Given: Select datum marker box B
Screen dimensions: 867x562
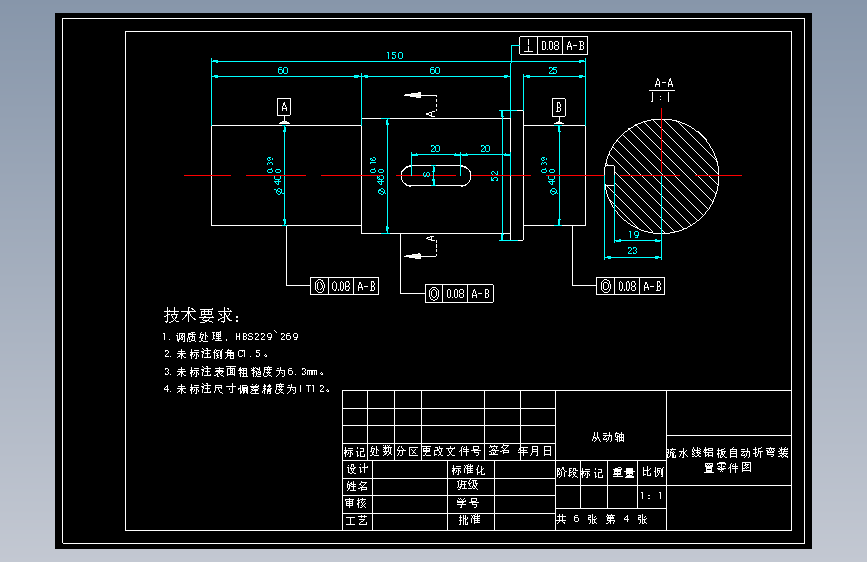Looking at the screenshot, I should (559, 107).
